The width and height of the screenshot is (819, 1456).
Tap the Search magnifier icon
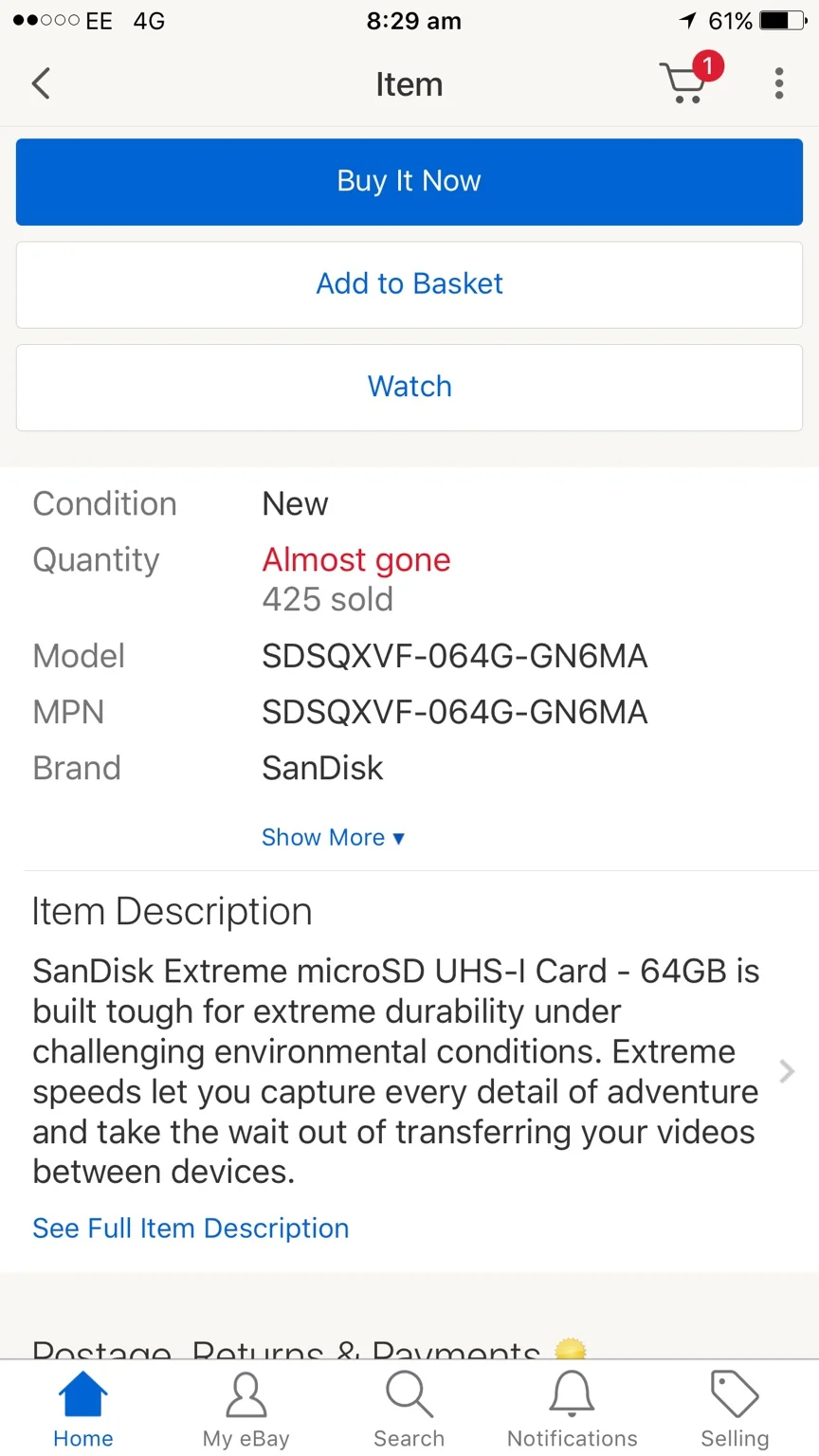pyautogui.click(x=409, y=1394)
